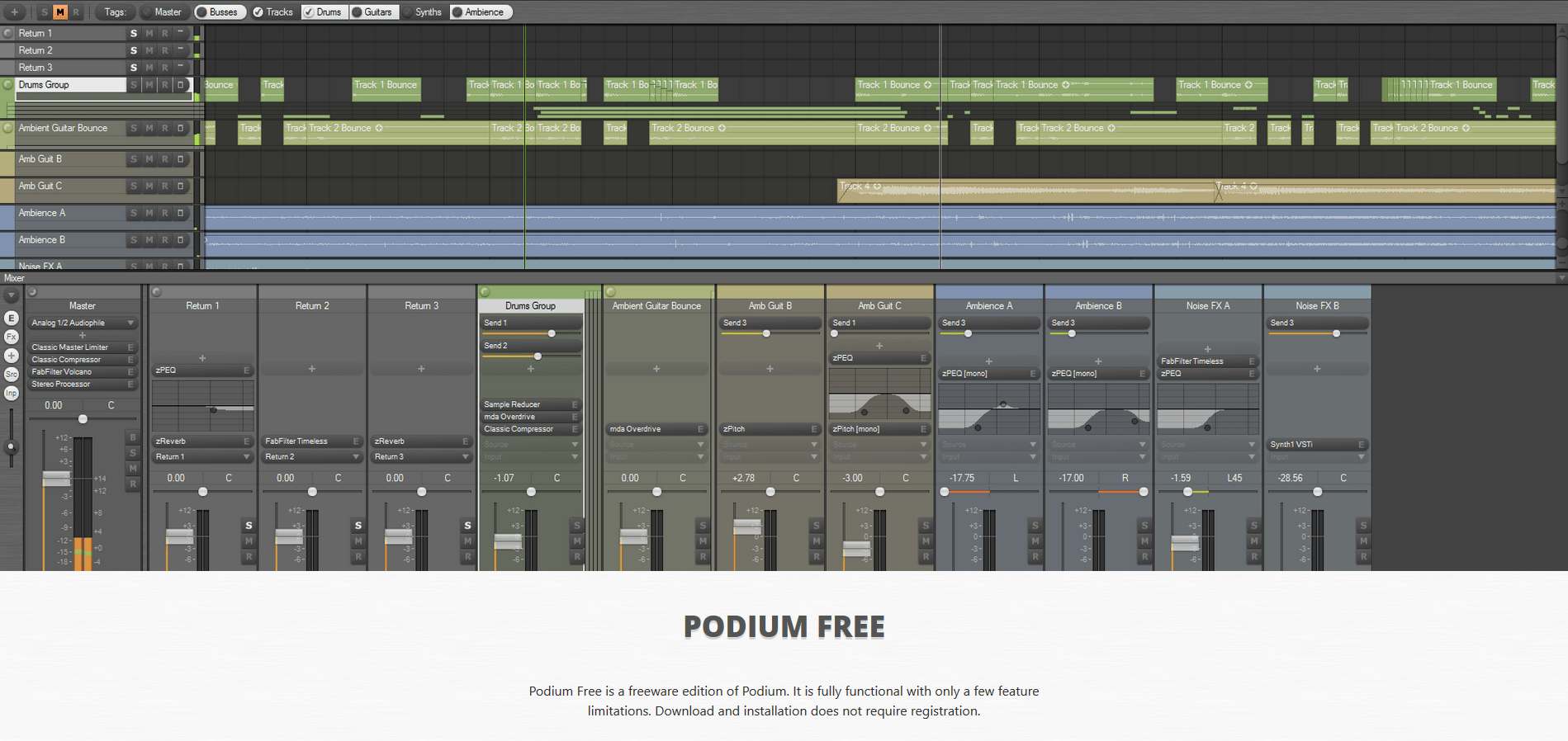Select the Ambience tag
1568x741 pixels.
click(x=481, y=12)
